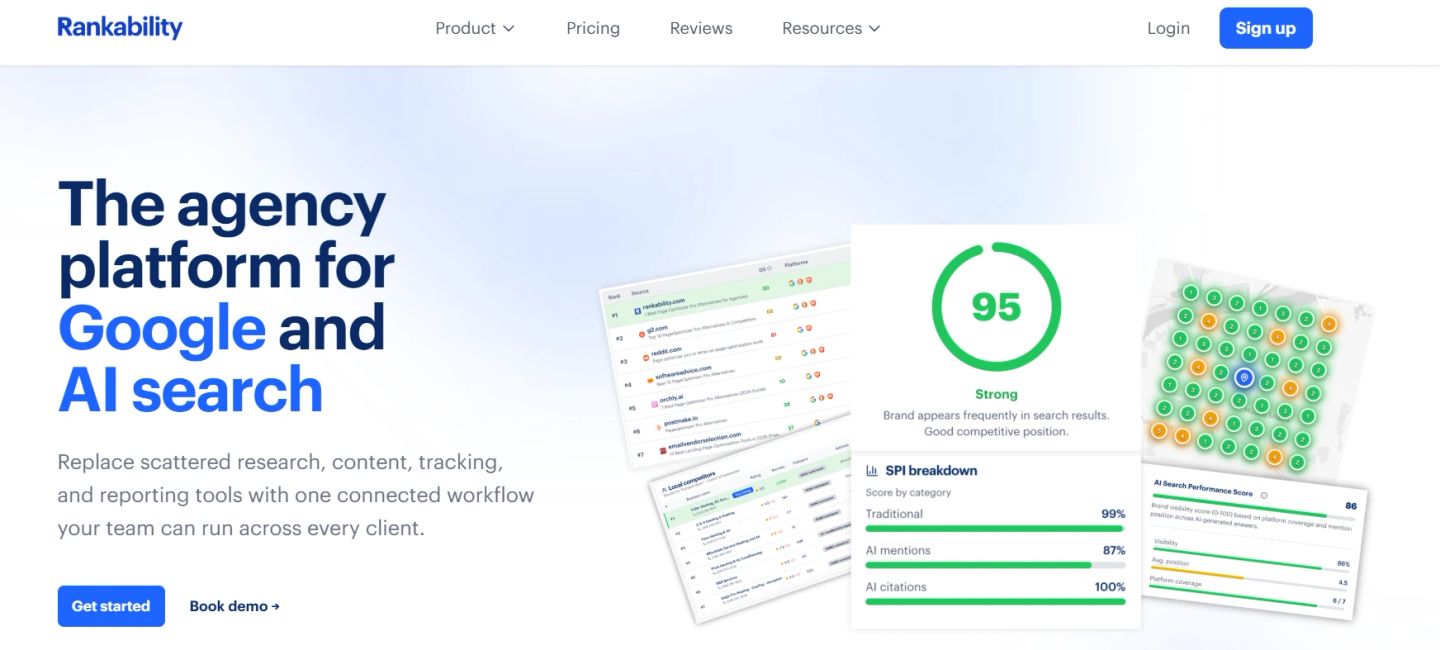Open the Product dropdown menu

click(475, 28)
